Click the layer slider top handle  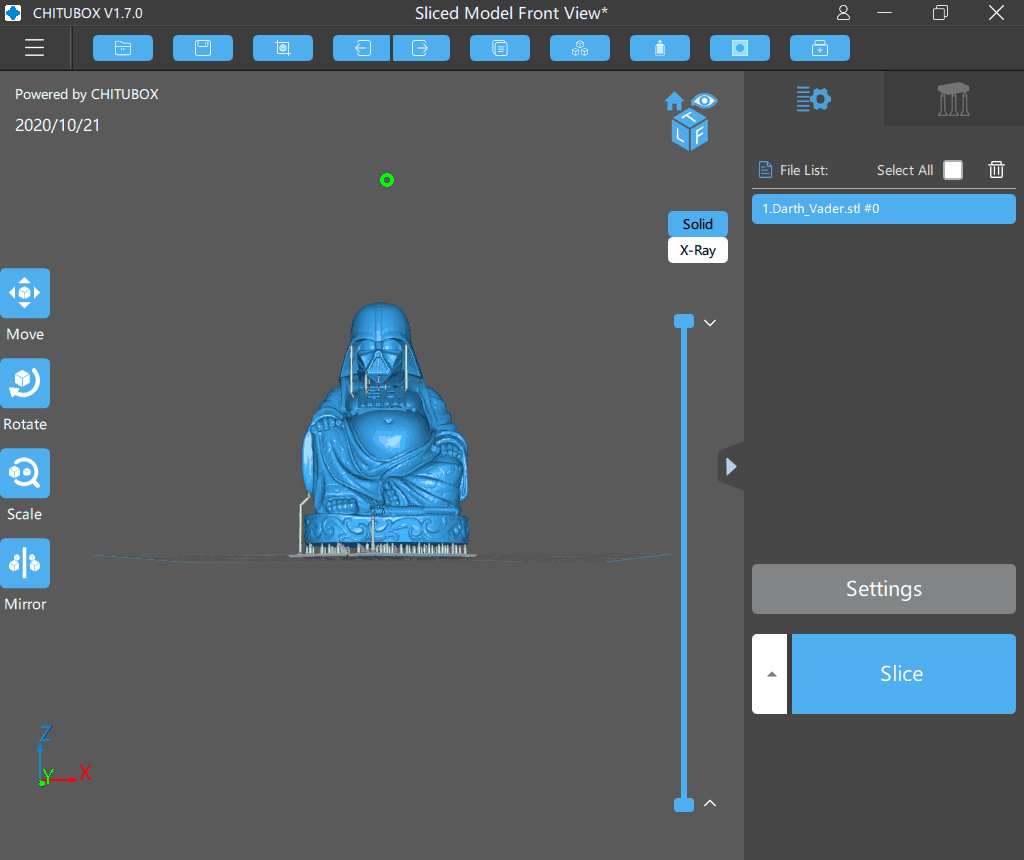coord(684,321)
